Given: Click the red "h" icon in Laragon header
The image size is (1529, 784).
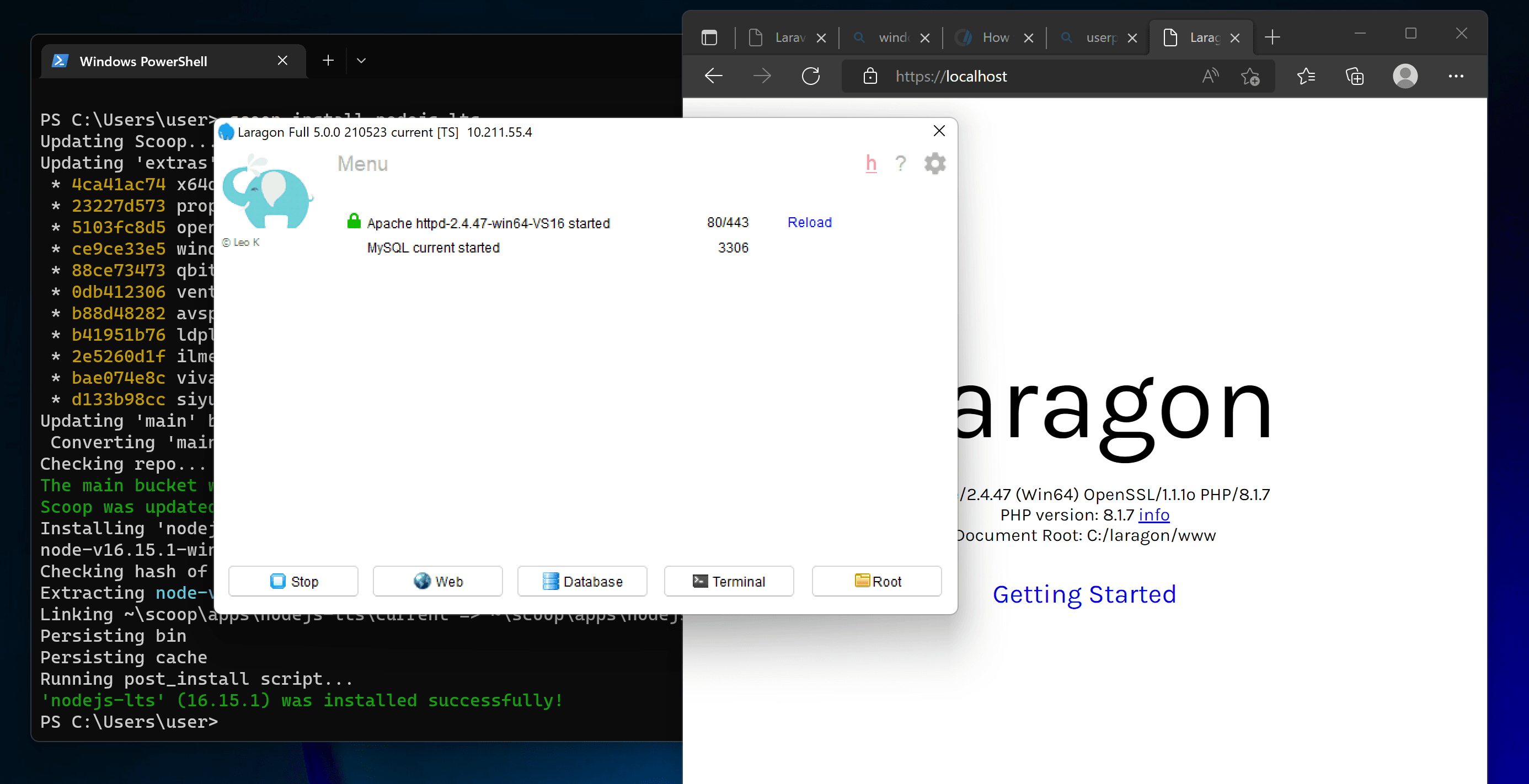Looking at the screenshot, I should (x=871, y=163).
